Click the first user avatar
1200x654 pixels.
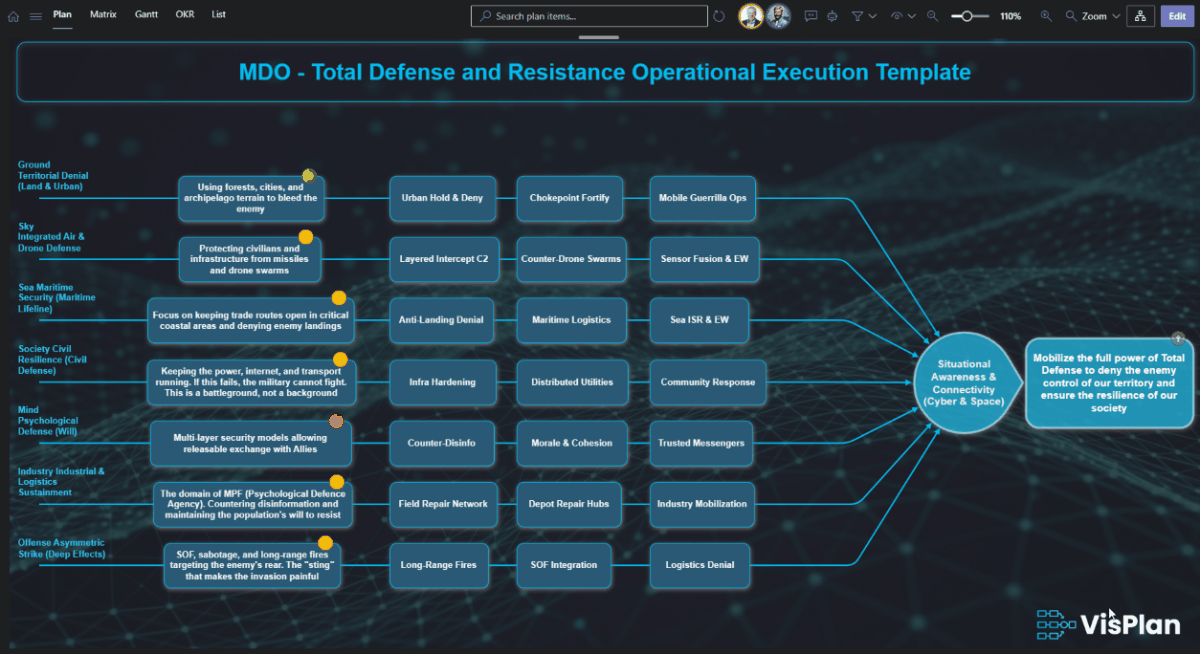pyautogui.click(x=750, y=16)
